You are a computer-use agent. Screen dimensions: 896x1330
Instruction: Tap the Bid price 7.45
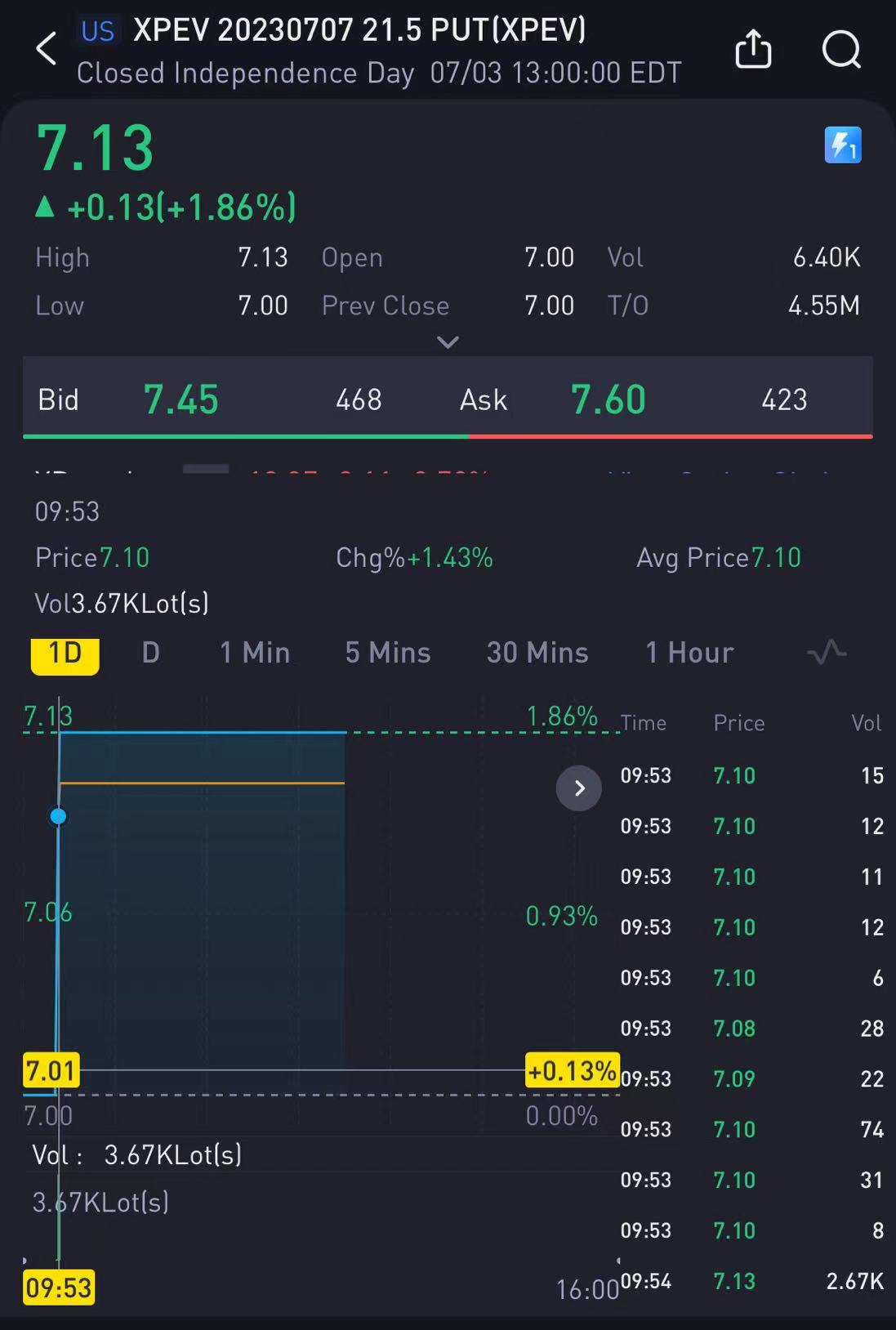[x=181, y=399]
